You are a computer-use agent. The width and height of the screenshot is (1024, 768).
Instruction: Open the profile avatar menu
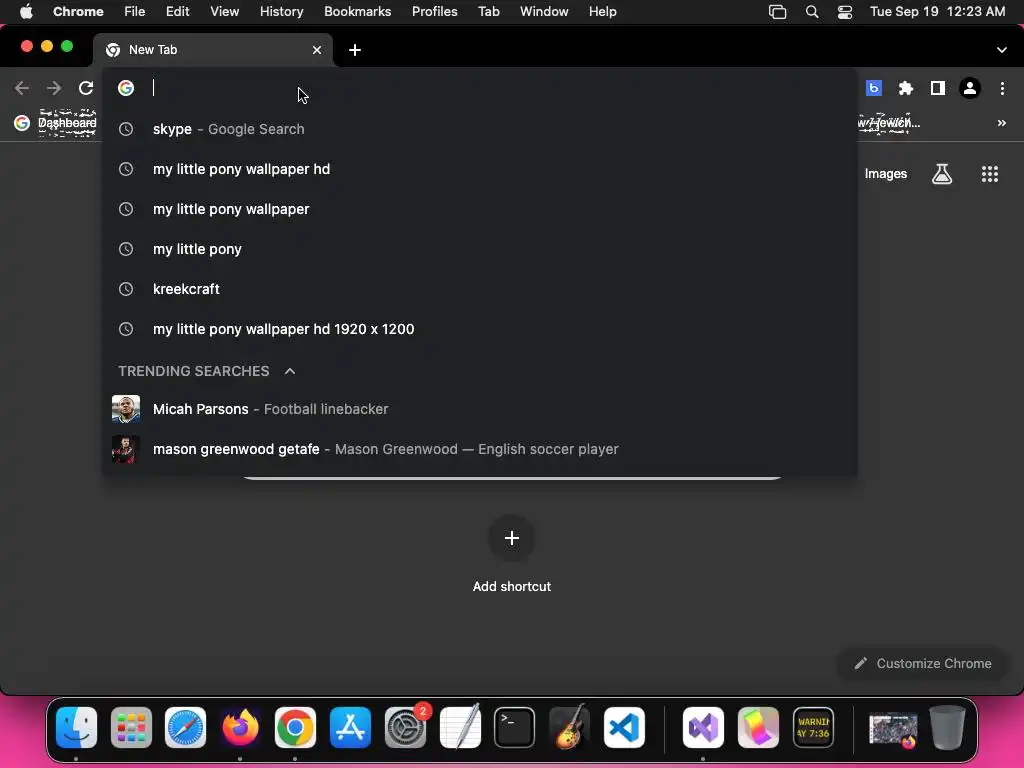969,88
